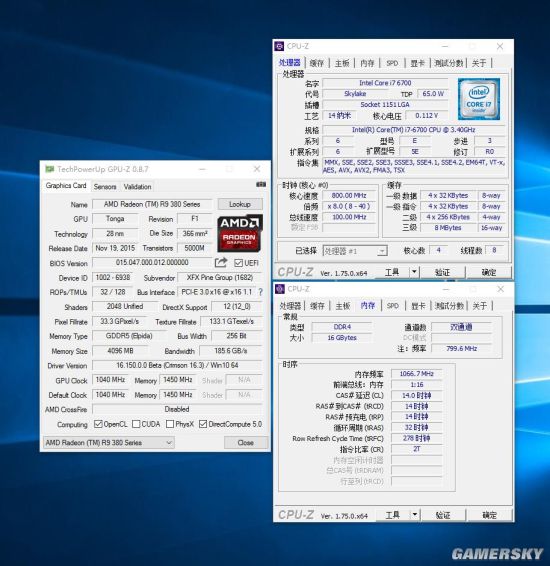Screen dimensions: 550x566
Task: Toggle the DirectCompute 5.0 checkbox
Action: pos(203,424)
